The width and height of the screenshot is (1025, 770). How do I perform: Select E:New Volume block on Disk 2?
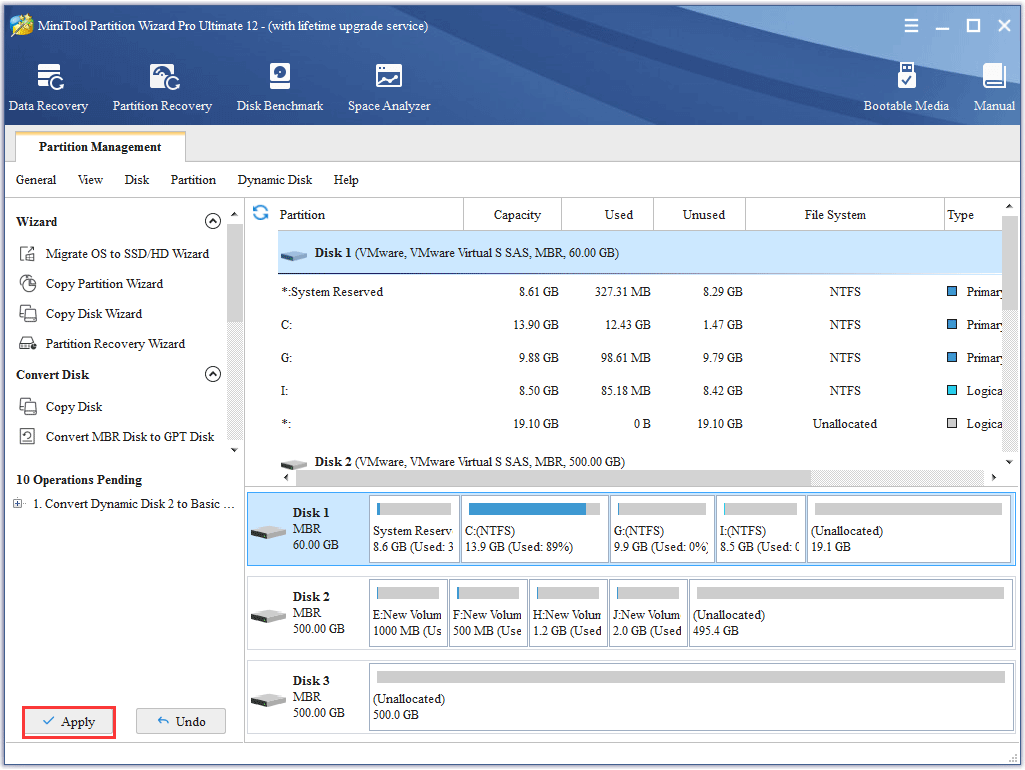[409, 613]
